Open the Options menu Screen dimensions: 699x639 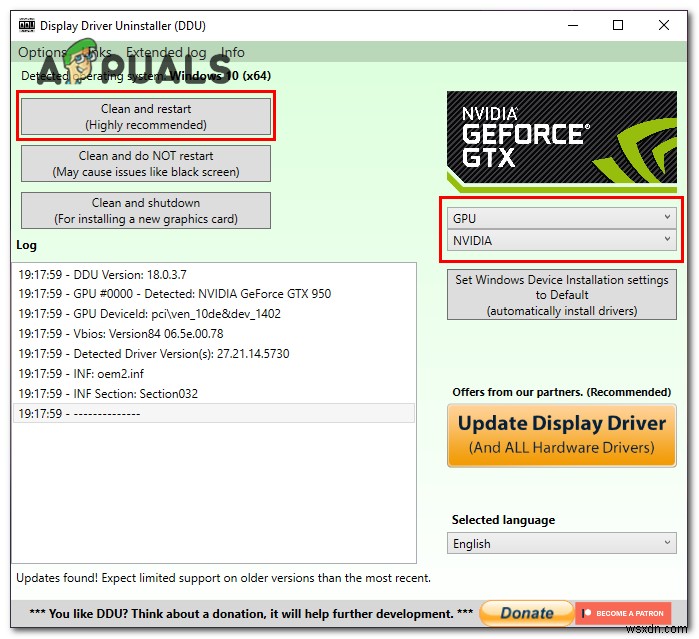pos(42,52)
